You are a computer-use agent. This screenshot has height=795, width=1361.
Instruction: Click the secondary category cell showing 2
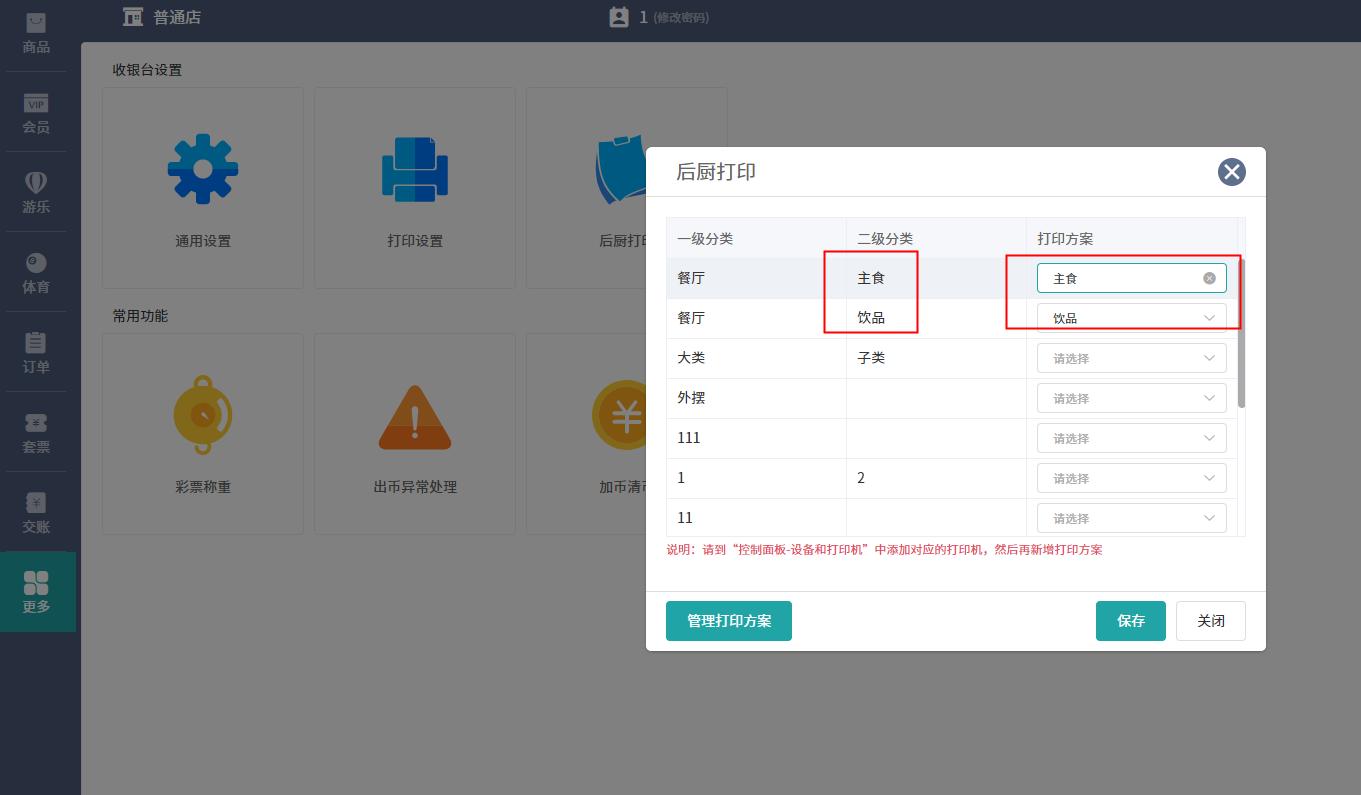[936, 478]
